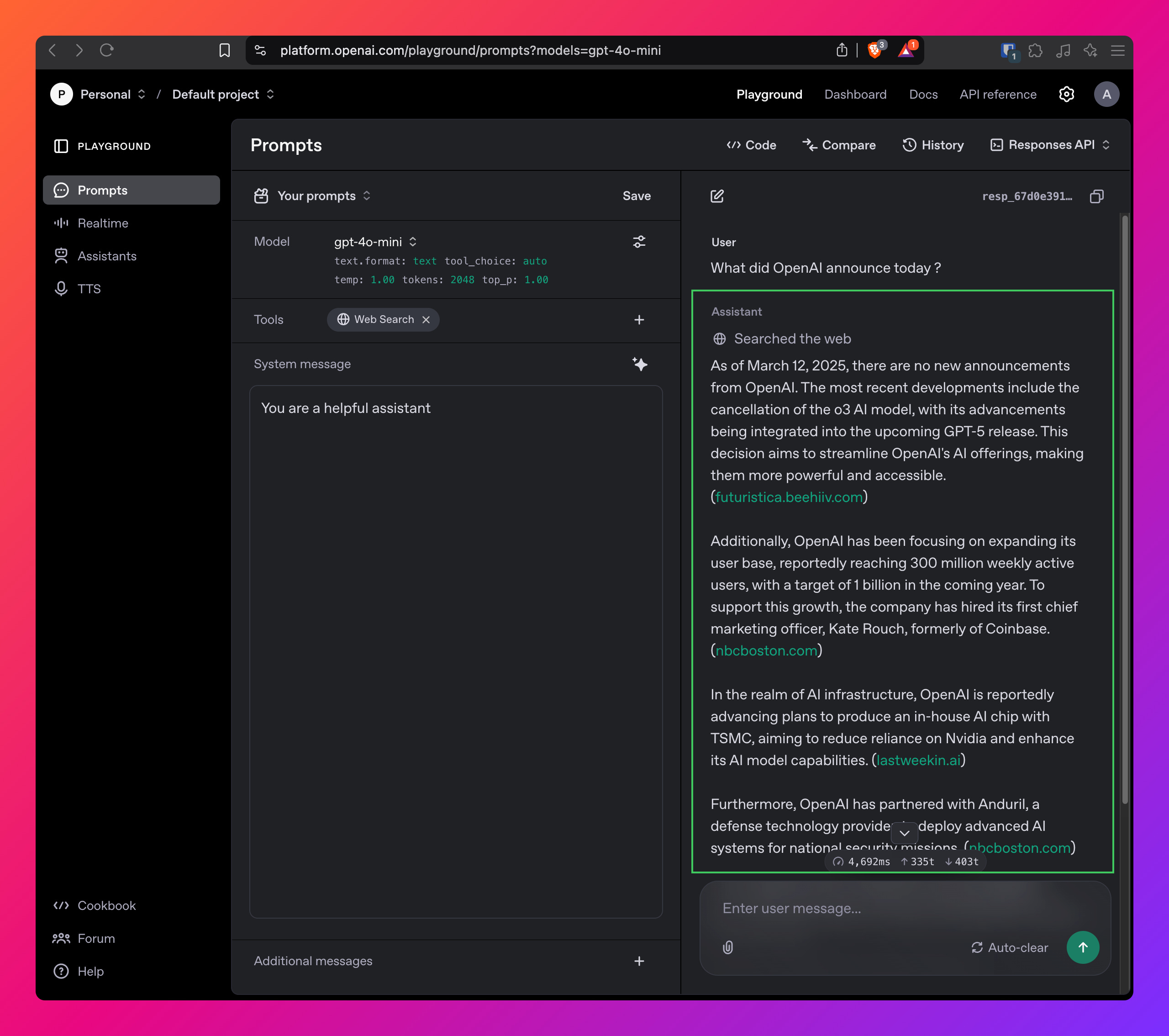Toggle the Auto-clear option
This screenshot has height=1036, width=1169.
tap(1010, 947)
